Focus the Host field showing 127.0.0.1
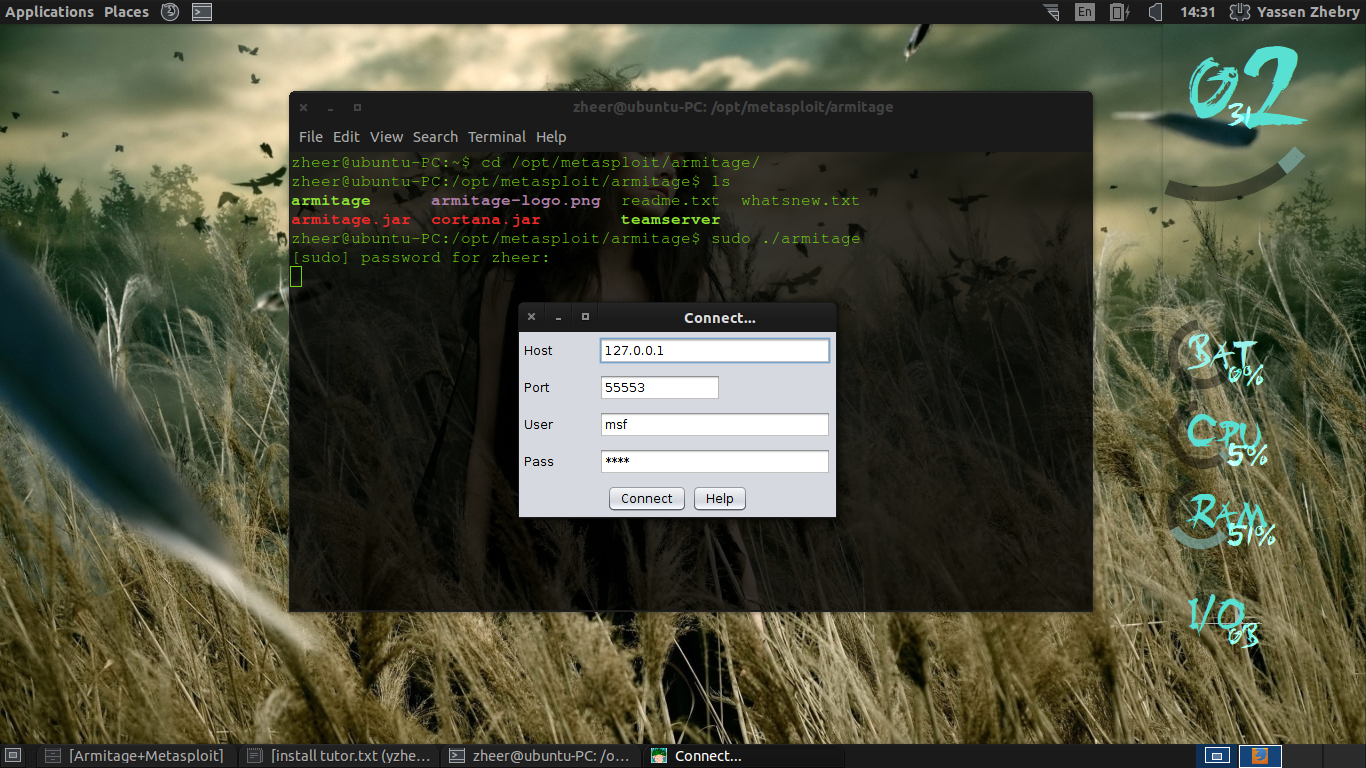Screen dimensions: 1366x768 (715, 351)
